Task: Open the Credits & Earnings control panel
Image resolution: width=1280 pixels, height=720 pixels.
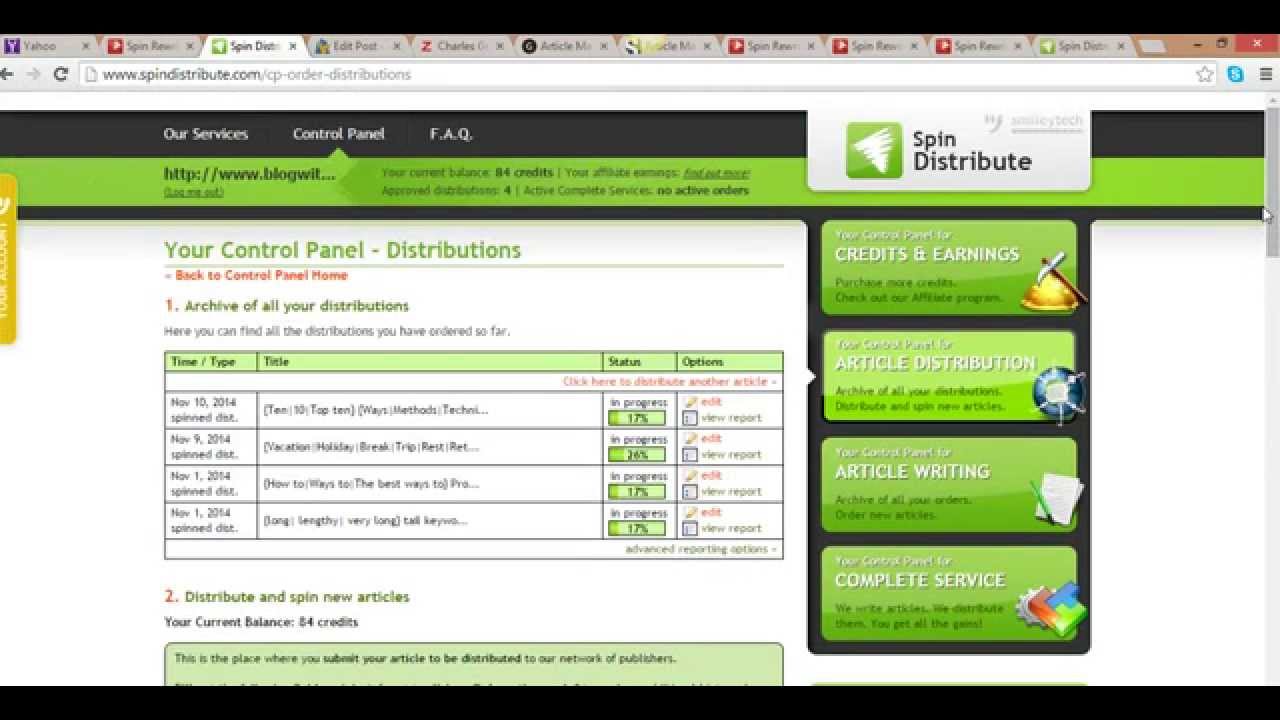Action: (948, 267)
